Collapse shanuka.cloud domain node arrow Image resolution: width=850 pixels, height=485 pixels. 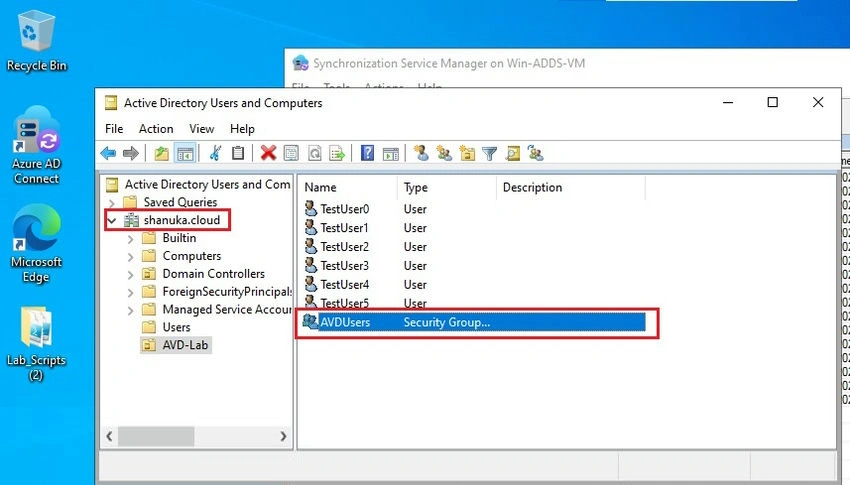pyautogui.click(x=112, y=221)
